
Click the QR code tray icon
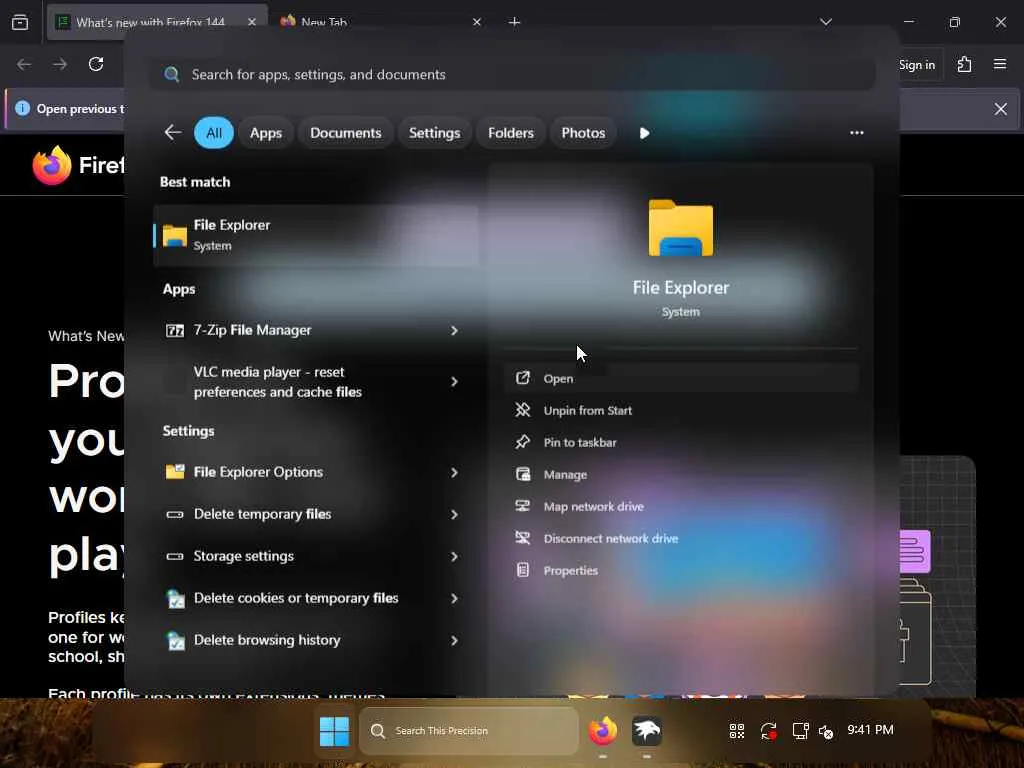737,731
